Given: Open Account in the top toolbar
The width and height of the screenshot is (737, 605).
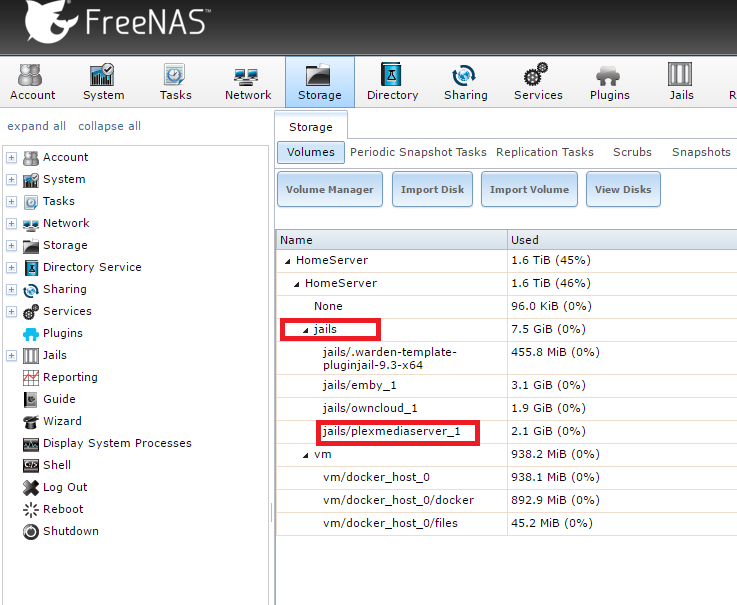Looking at the screenshot, I should click(32, 82).
